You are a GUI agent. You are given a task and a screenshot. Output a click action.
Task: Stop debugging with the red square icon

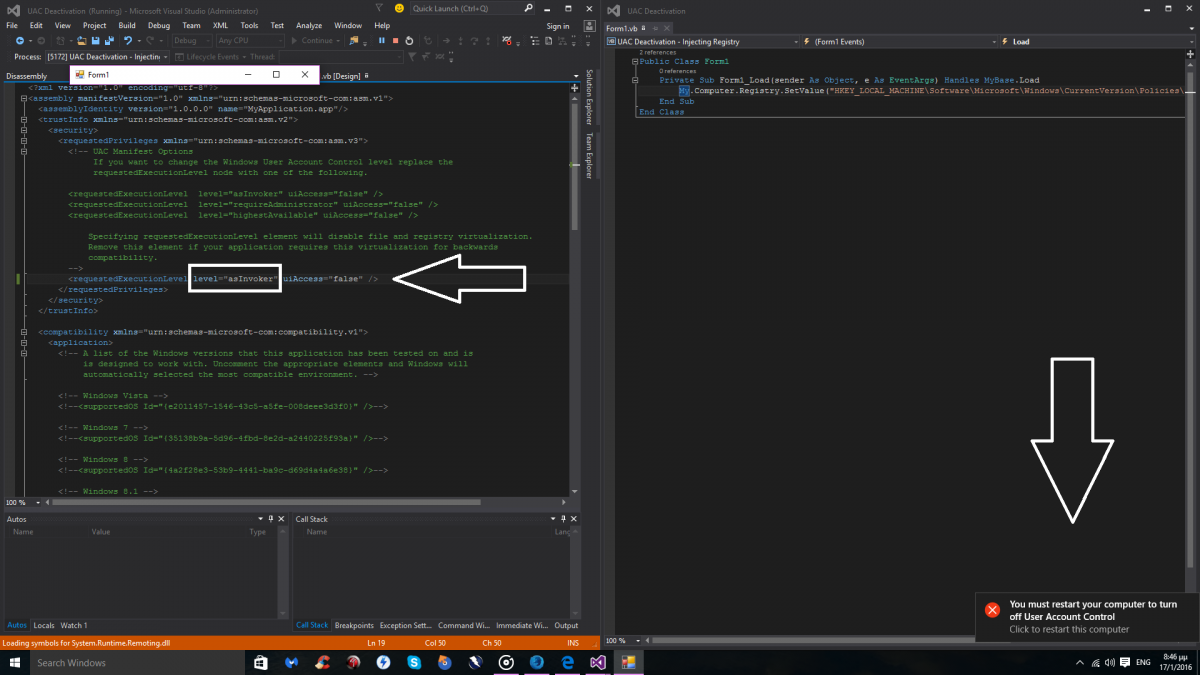395,41
